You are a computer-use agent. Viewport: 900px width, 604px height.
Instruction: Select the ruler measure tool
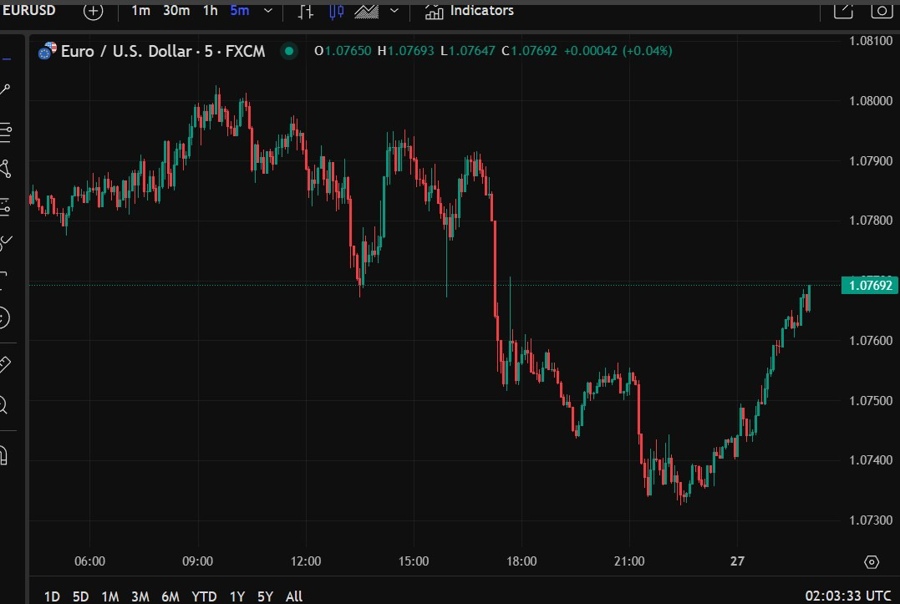pyautogui.click(x=5, y=364)
